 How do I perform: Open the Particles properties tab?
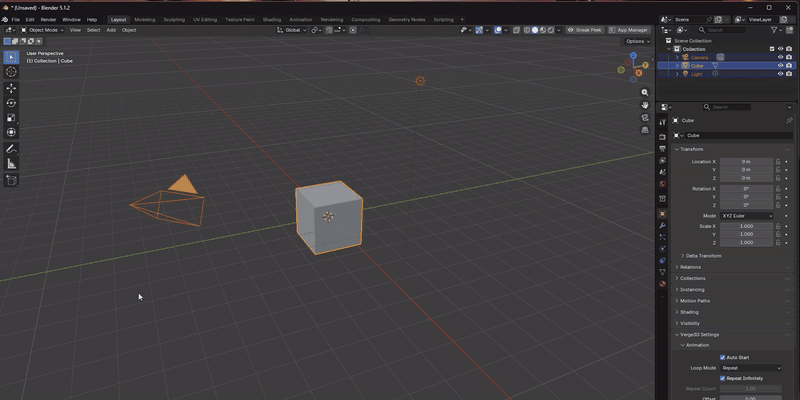662,237
